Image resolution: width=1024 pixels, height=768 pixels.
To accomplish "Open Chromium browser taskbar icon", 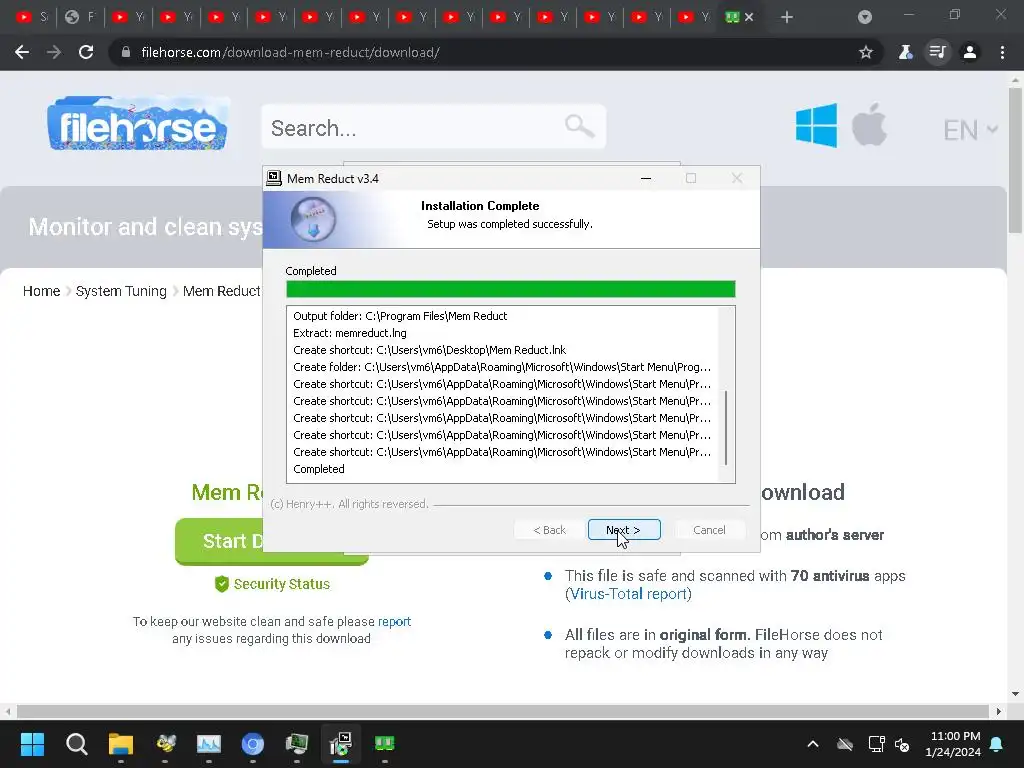I will tap(253, 744).
